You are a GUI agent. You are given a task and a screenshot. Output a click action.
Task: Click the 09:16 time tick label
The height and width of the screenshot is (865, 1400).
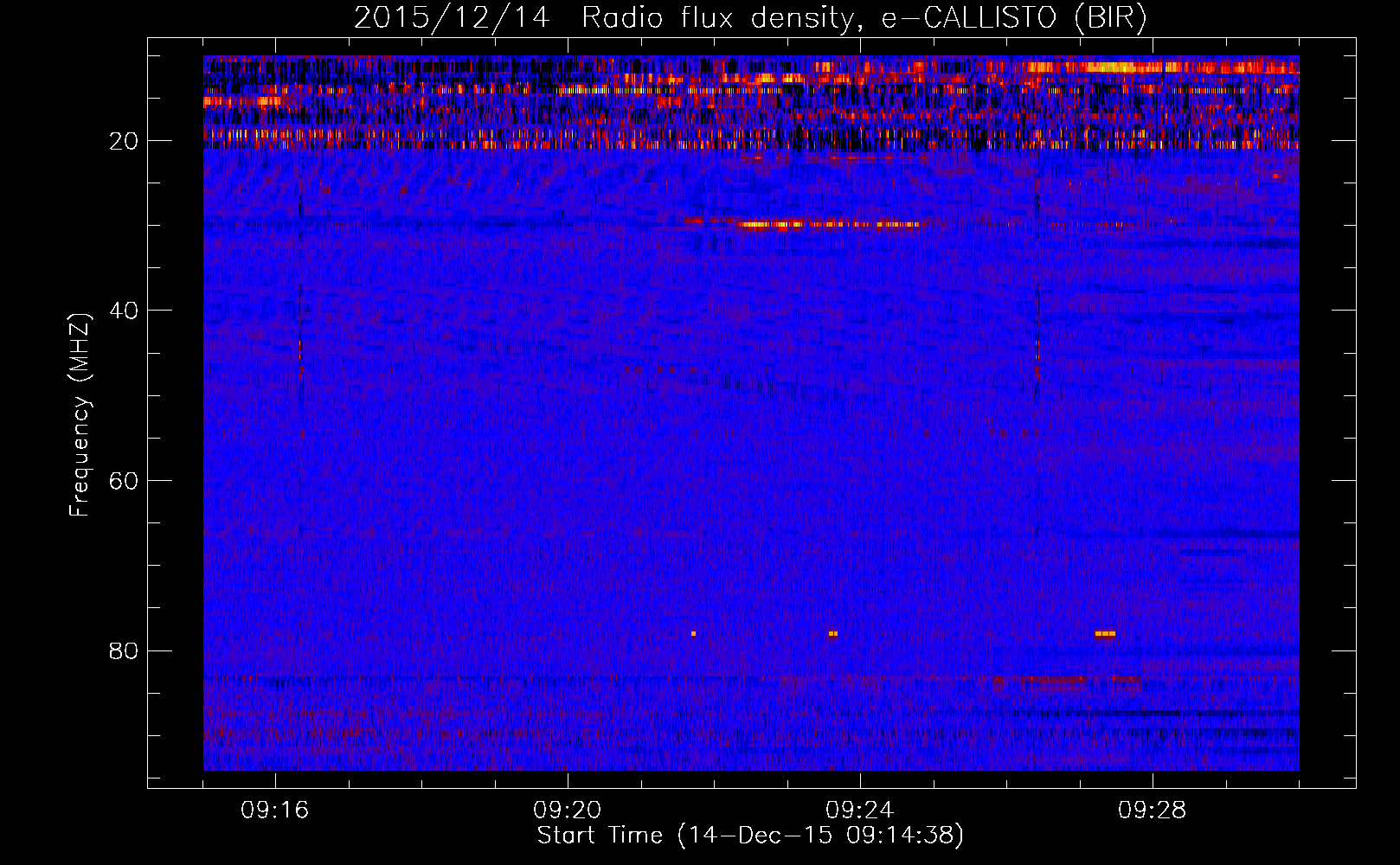275,811
